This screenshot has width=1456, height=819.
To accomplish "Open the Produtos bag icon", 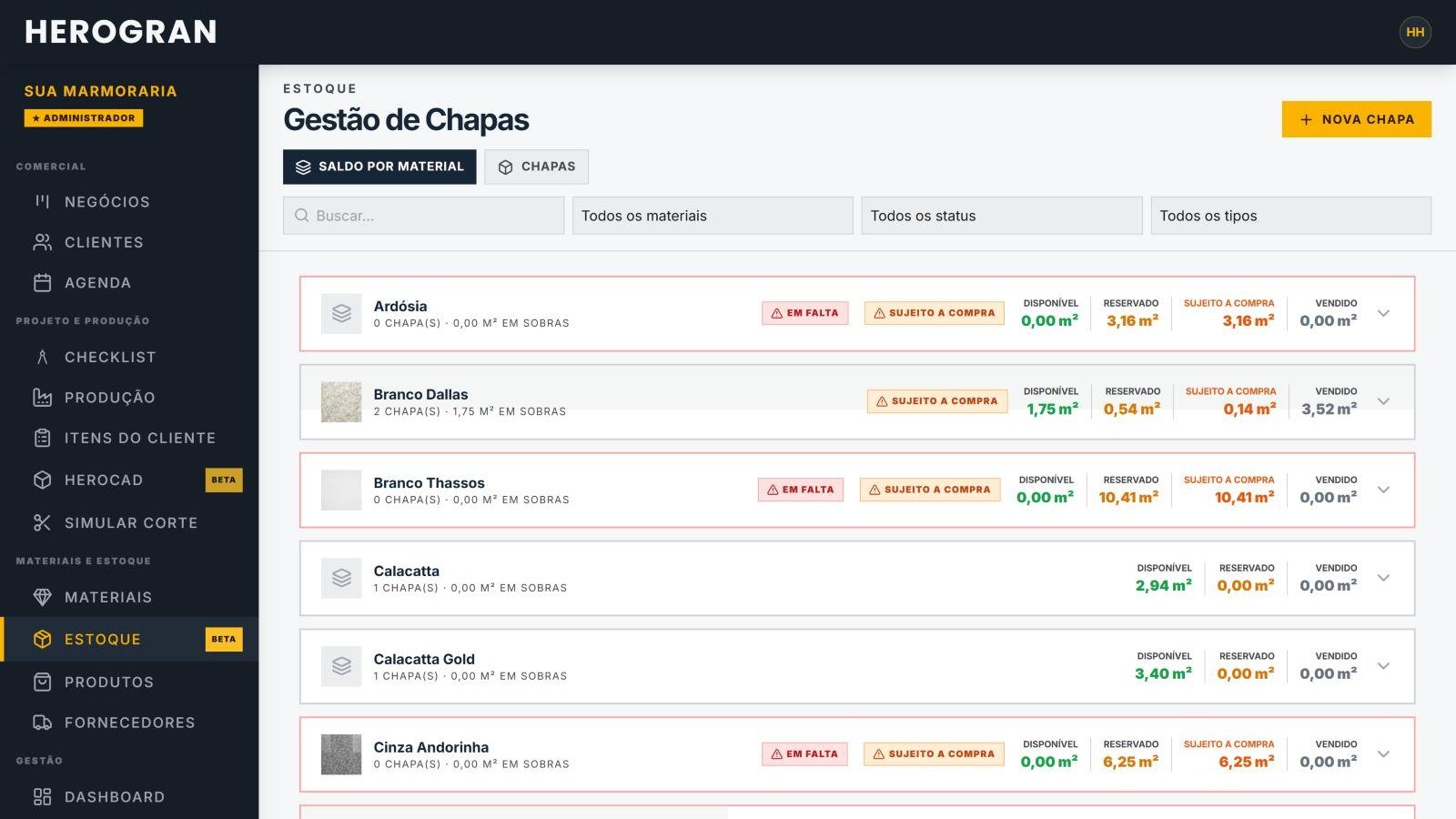I will pyautogui.click(x=42, y=682).
